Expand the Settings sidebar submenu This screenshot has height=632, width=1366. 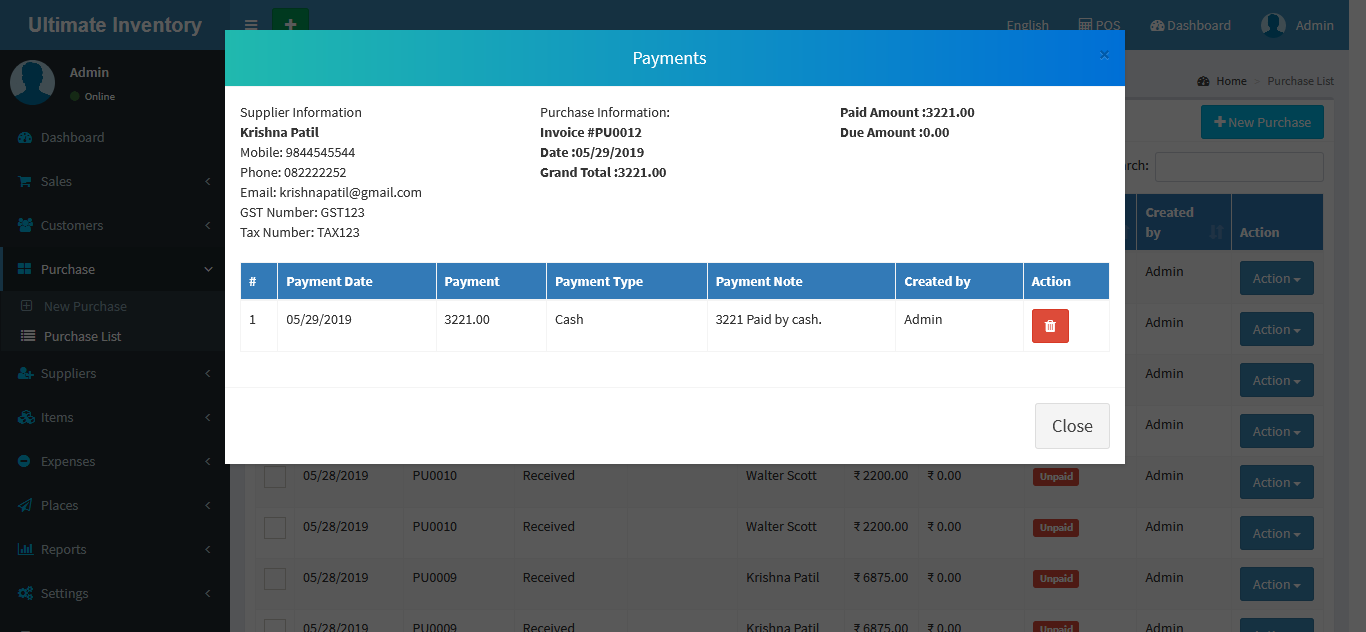click(x=207, y=594)
